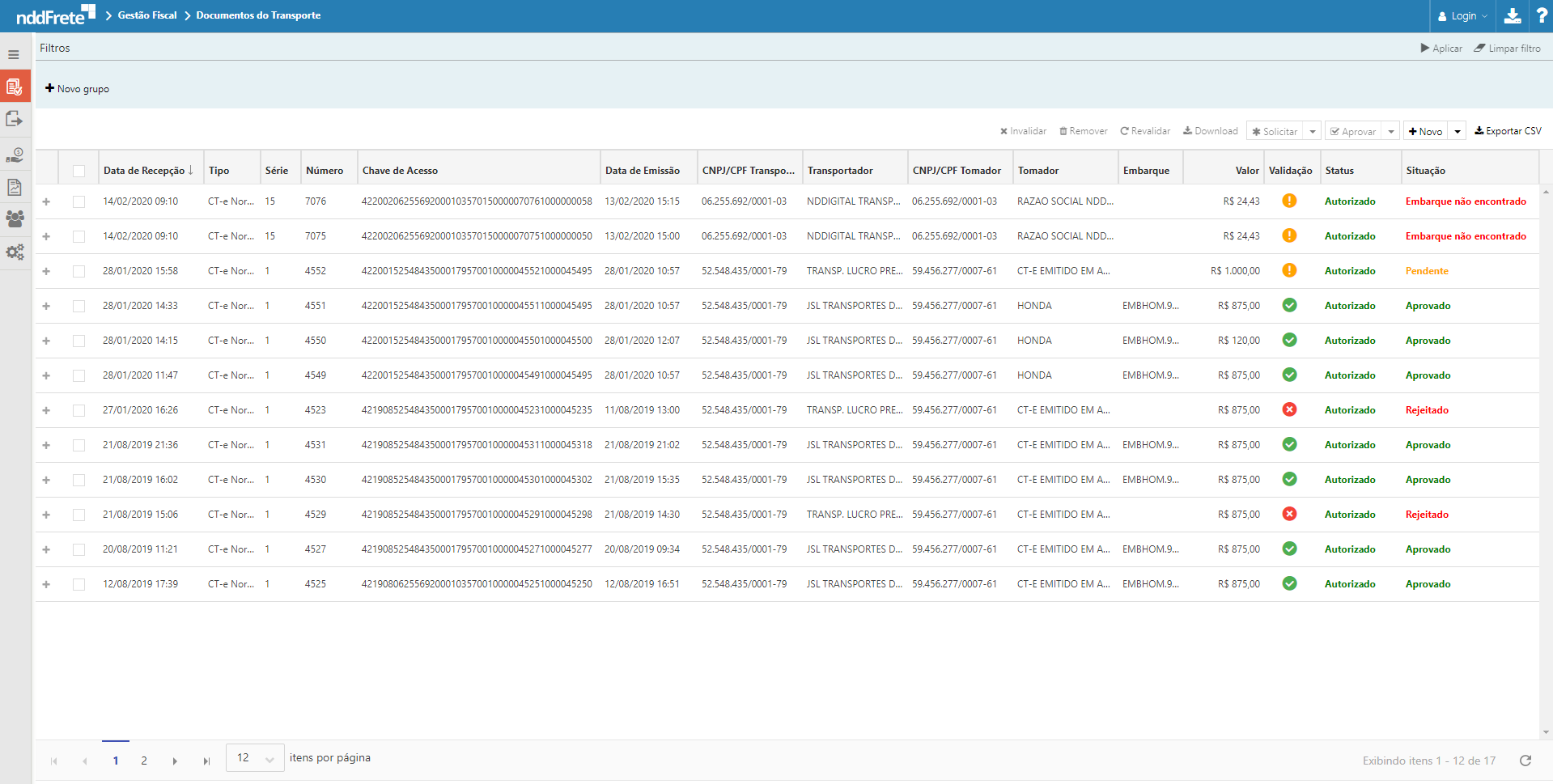Click the download icon in top bar
This screenshot has width=1553, height=784.
point(1512,15)
